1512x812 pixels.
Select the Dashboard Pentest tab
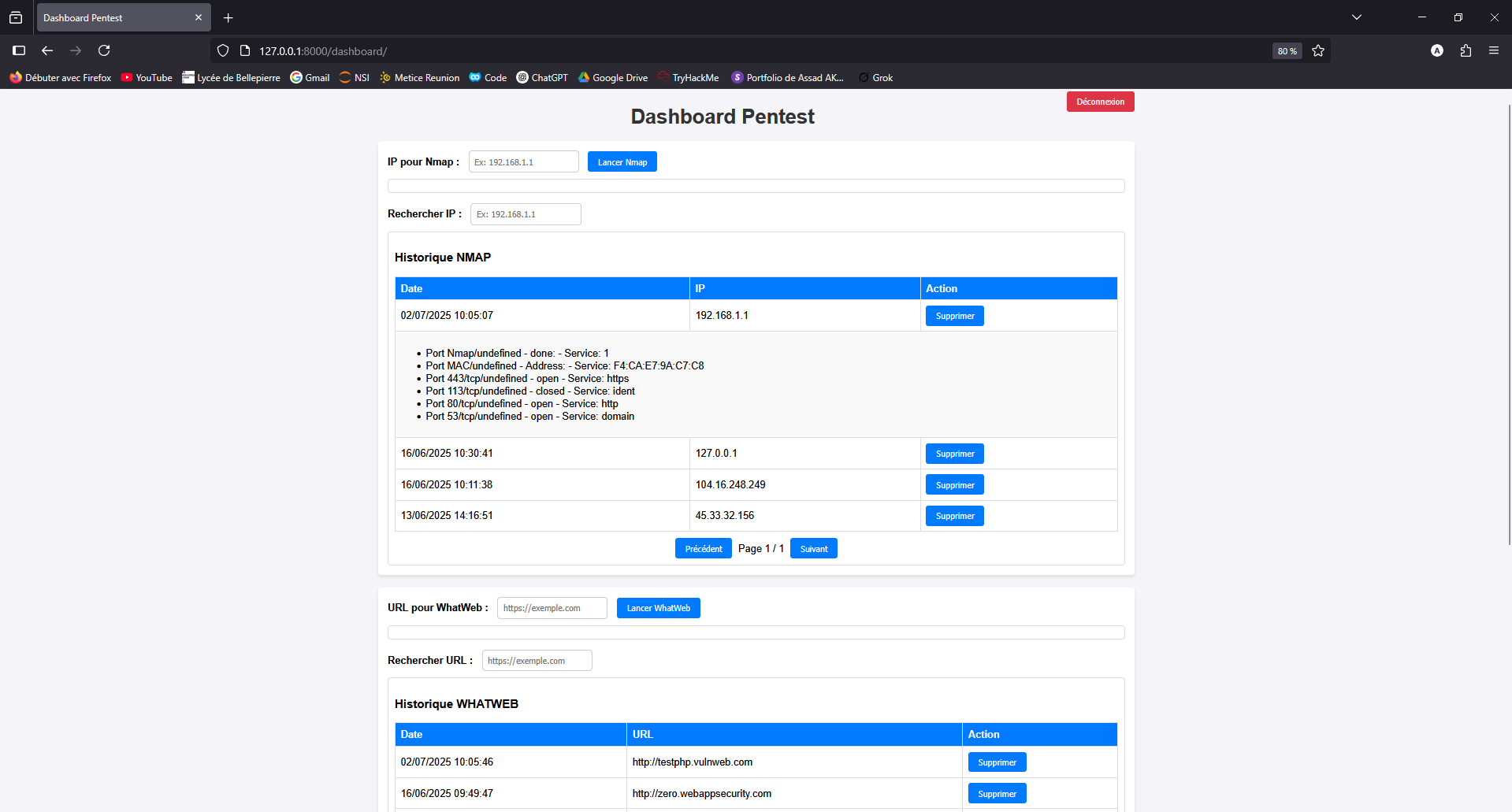pyautogui.click(x=114, y=18)
